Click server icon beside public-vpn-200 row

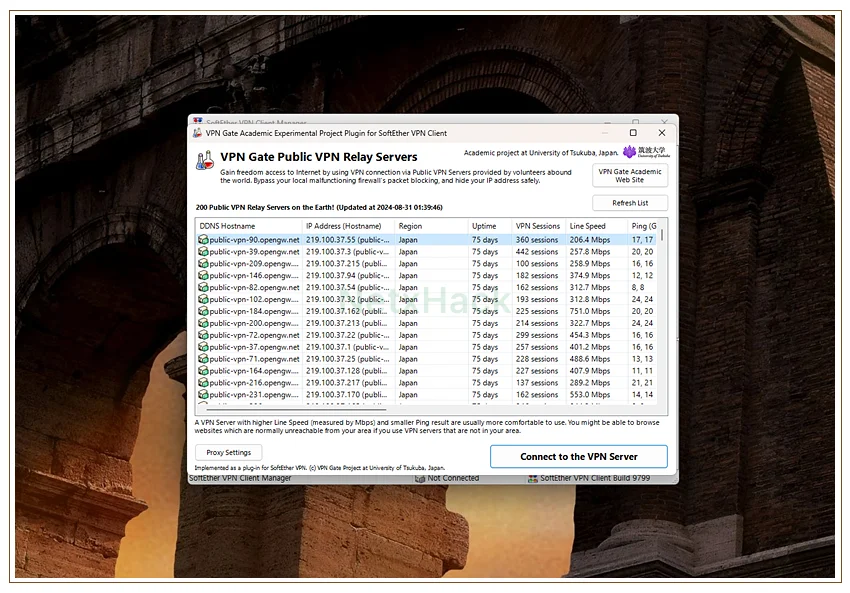(203, 323)
